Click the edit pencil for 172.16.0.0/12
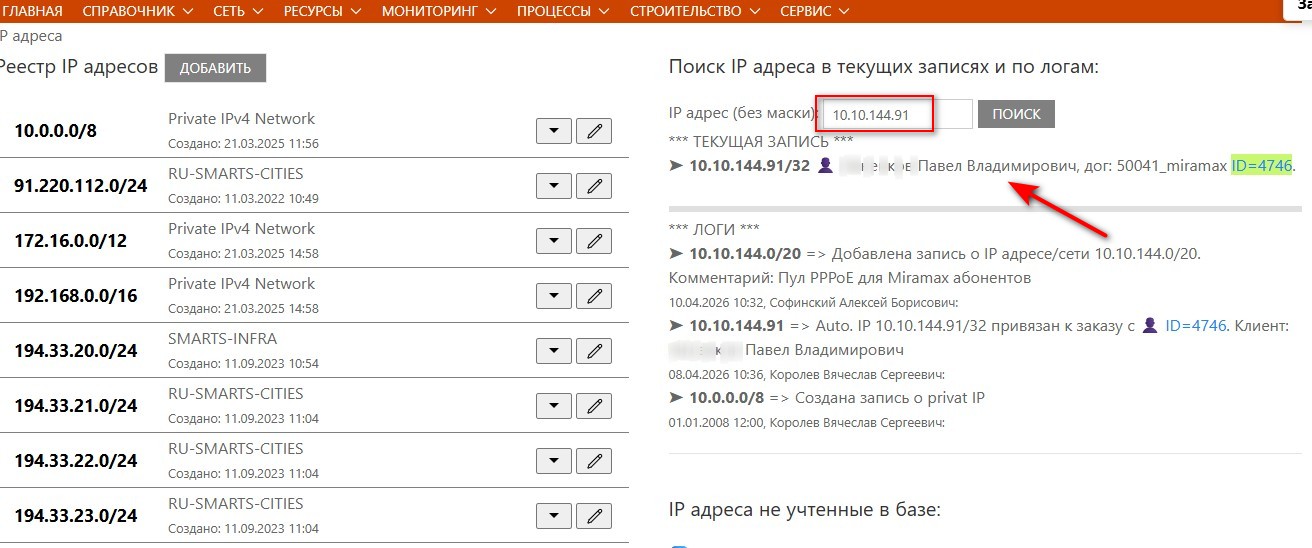Image resolution: width=1312 pixels, height=548 pixels. [x=594, y=241]
